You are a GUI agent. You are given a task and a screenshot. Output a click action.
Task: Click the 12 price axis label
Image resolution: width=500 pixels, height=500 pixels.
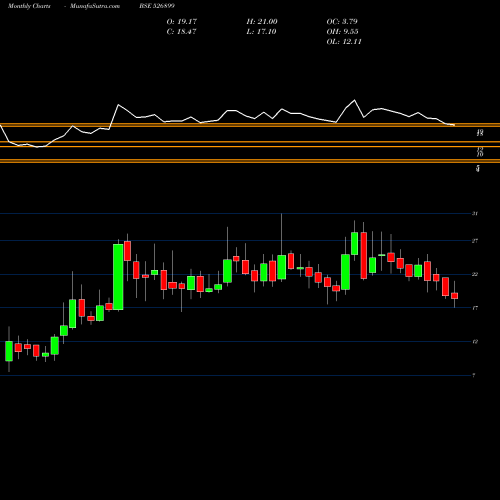pyautogui.click(x=475, y=342)
